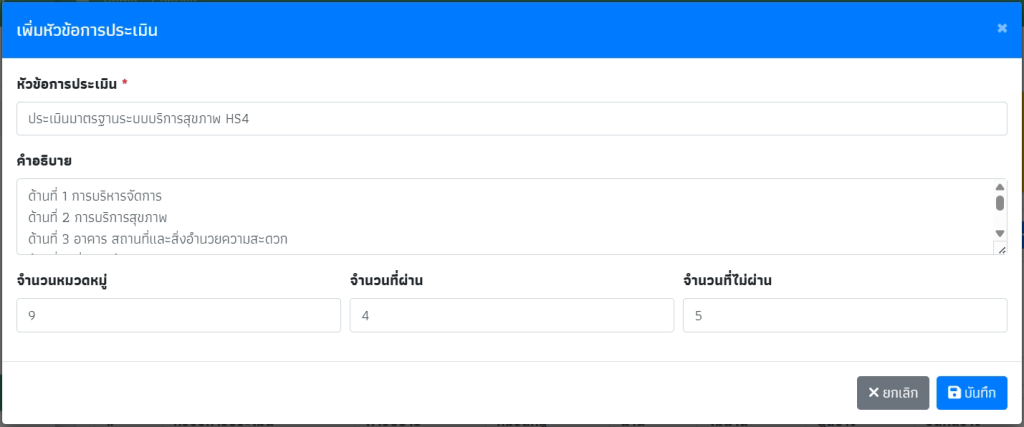Click the ด้านที่ 2 การบริการสุขภาพ line
Screen dimensions: 1024x427
point(97,217)
